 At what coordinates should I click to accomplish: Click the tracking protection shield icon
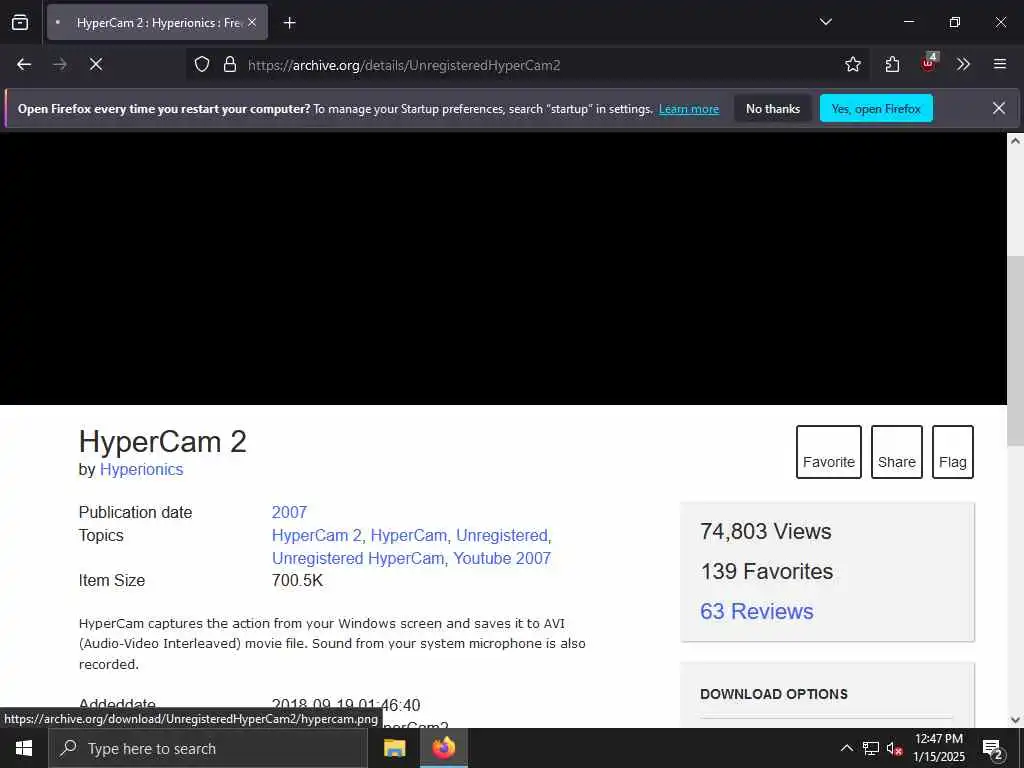(x=202, y=64)
